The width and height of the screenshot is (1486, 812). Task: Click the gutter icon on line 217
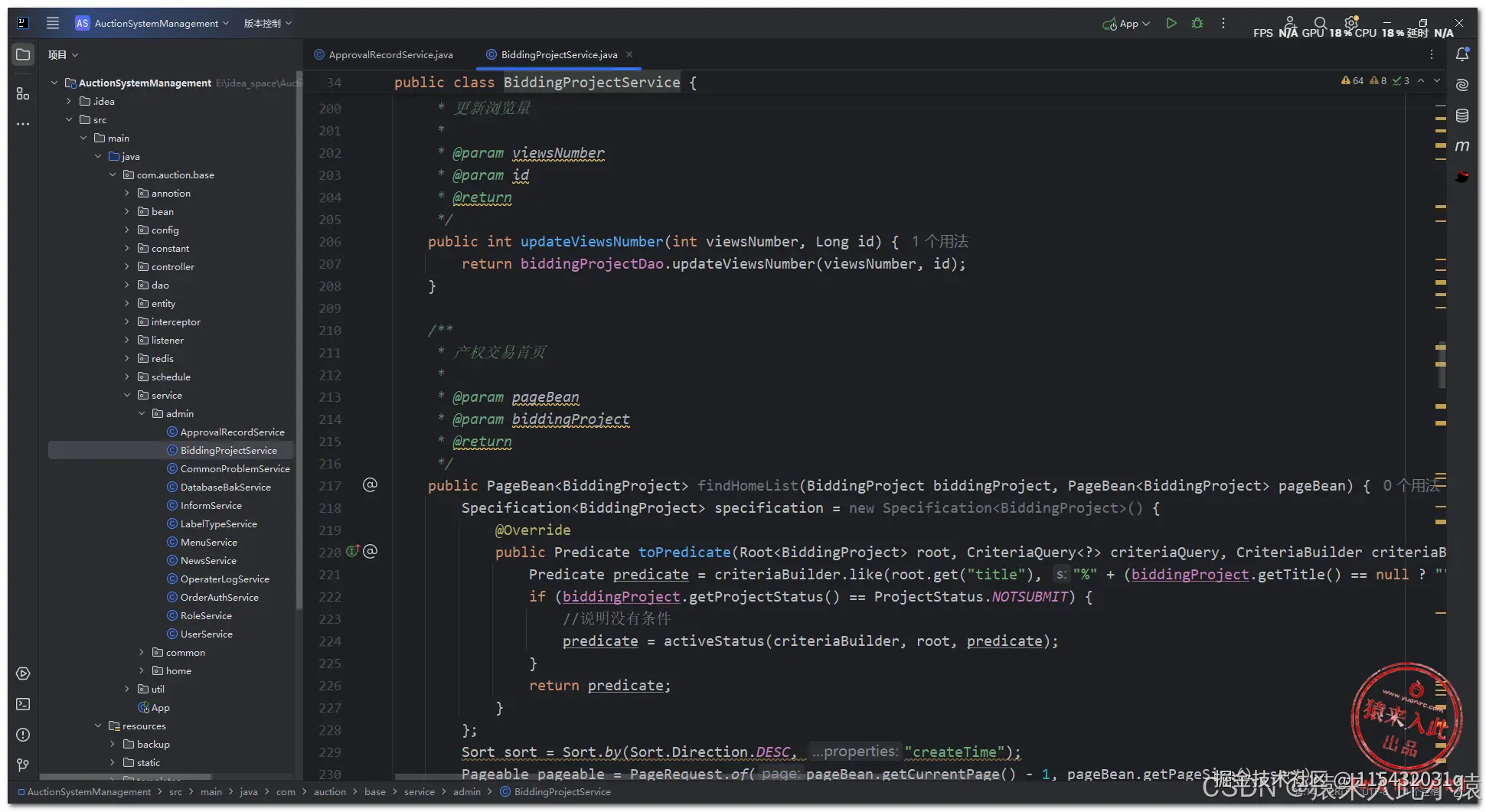click(x=370, y=484)
